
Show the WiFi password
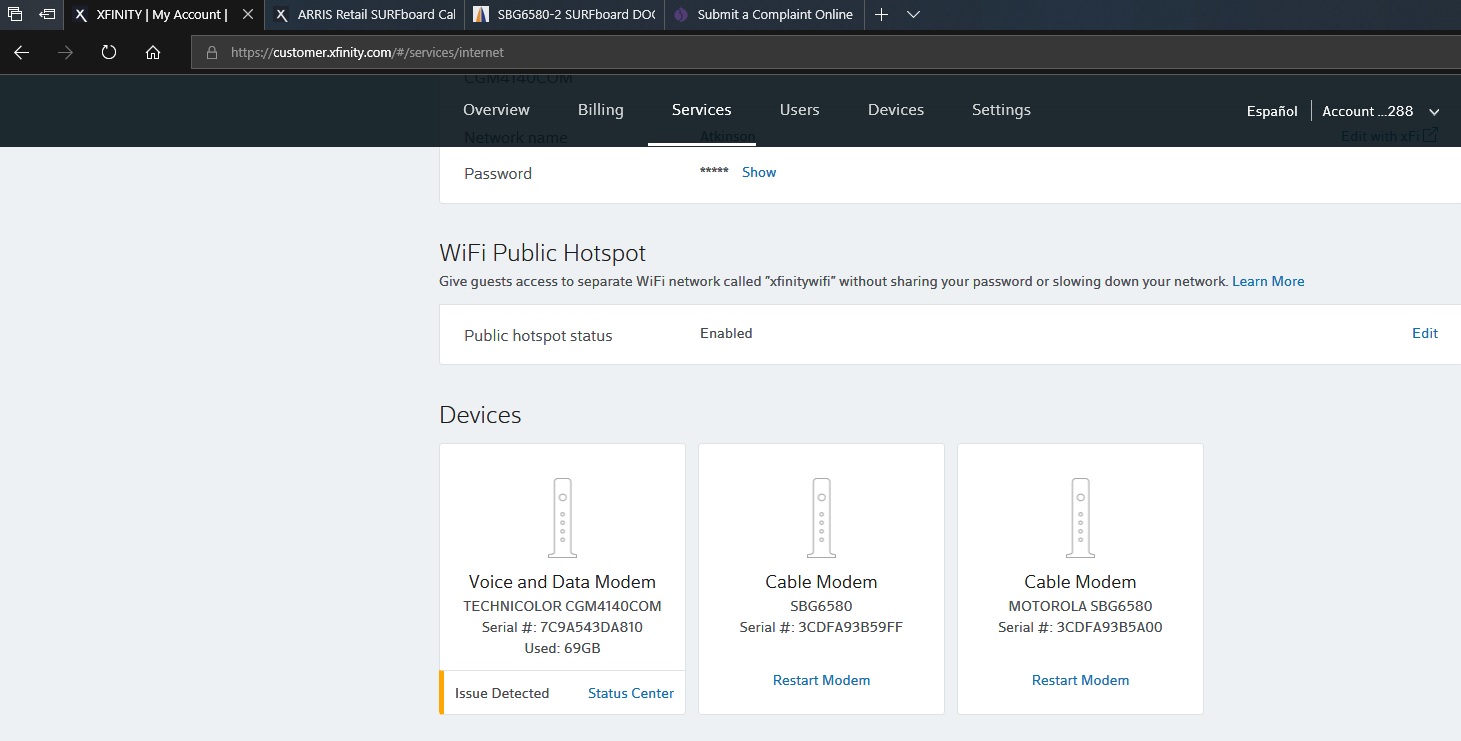[x=759, y=172]
